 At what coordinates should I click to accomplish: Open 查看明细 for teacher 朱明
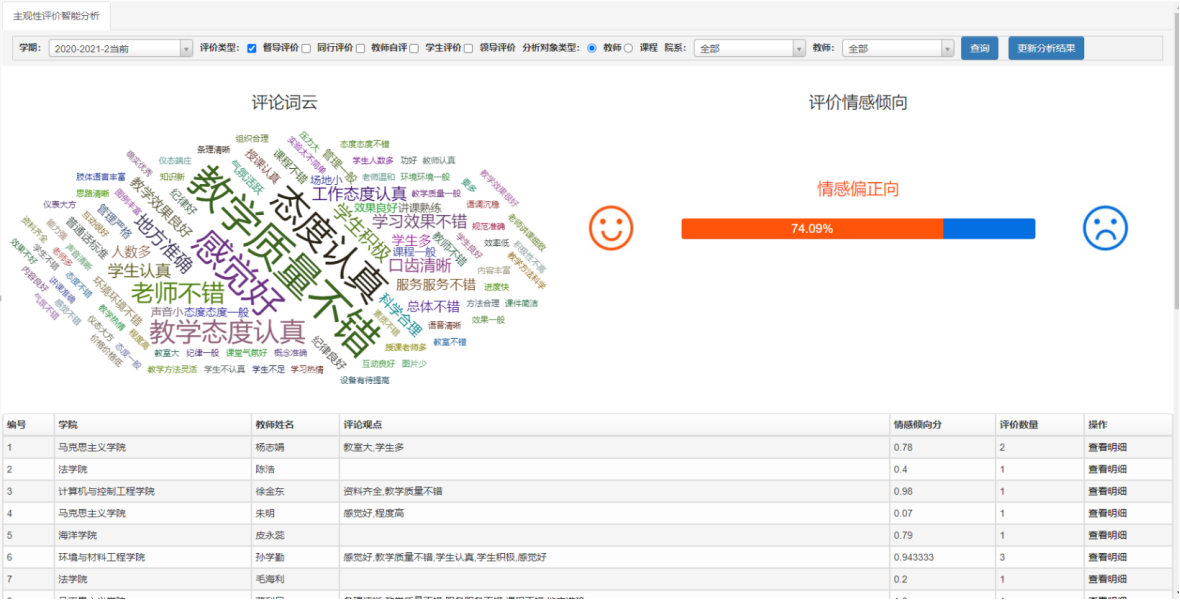pyautogui.click(x=1107, y=513)
